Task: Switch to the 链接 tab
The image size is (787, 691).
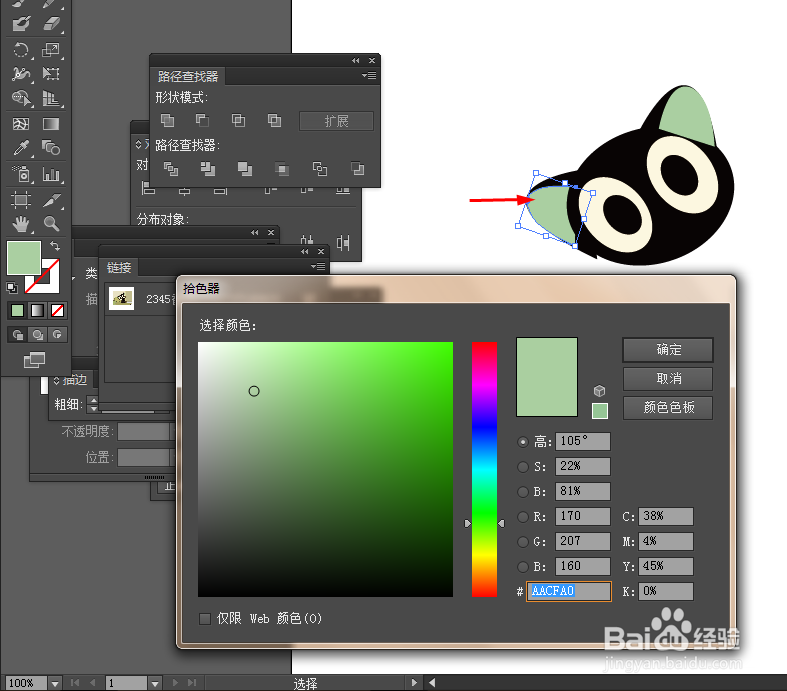Action: pyautogui.click(x=119, y=268)
